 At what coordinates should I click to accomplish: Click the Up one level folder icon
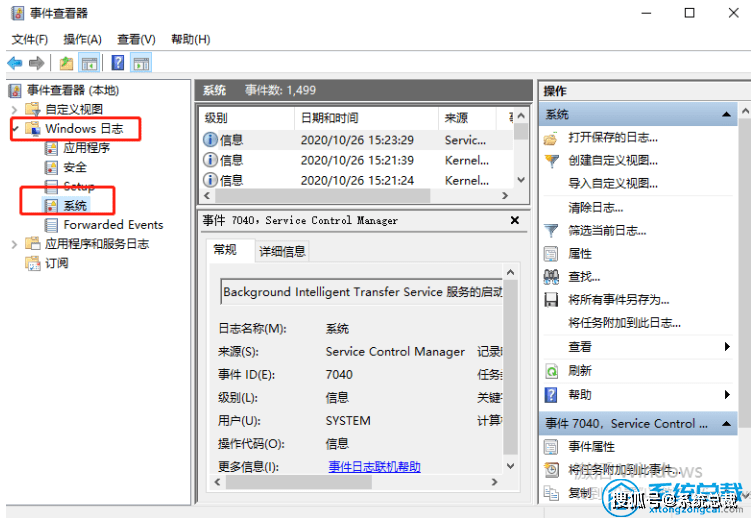pyautogui.click(x=66, y=63)
